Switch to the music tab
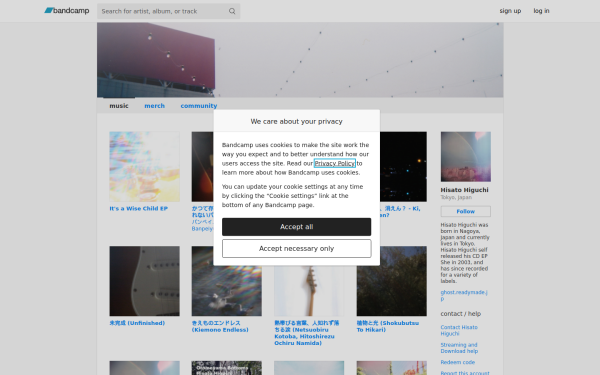Viewport: 600px width, 375px height. (x=119, y=106)
